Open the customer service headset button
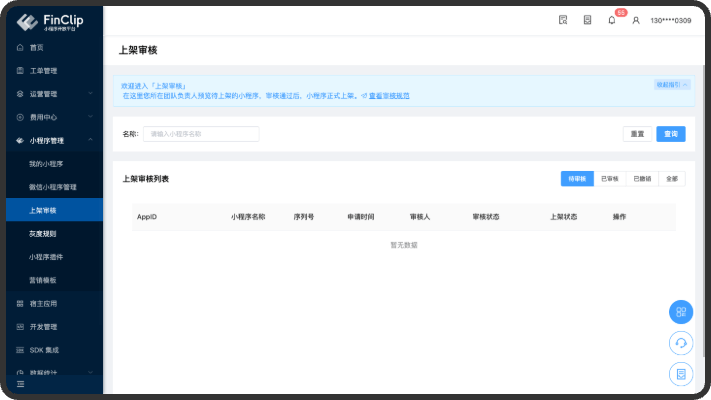This screenshot has width=711, height=400. (x=680, y=343)
